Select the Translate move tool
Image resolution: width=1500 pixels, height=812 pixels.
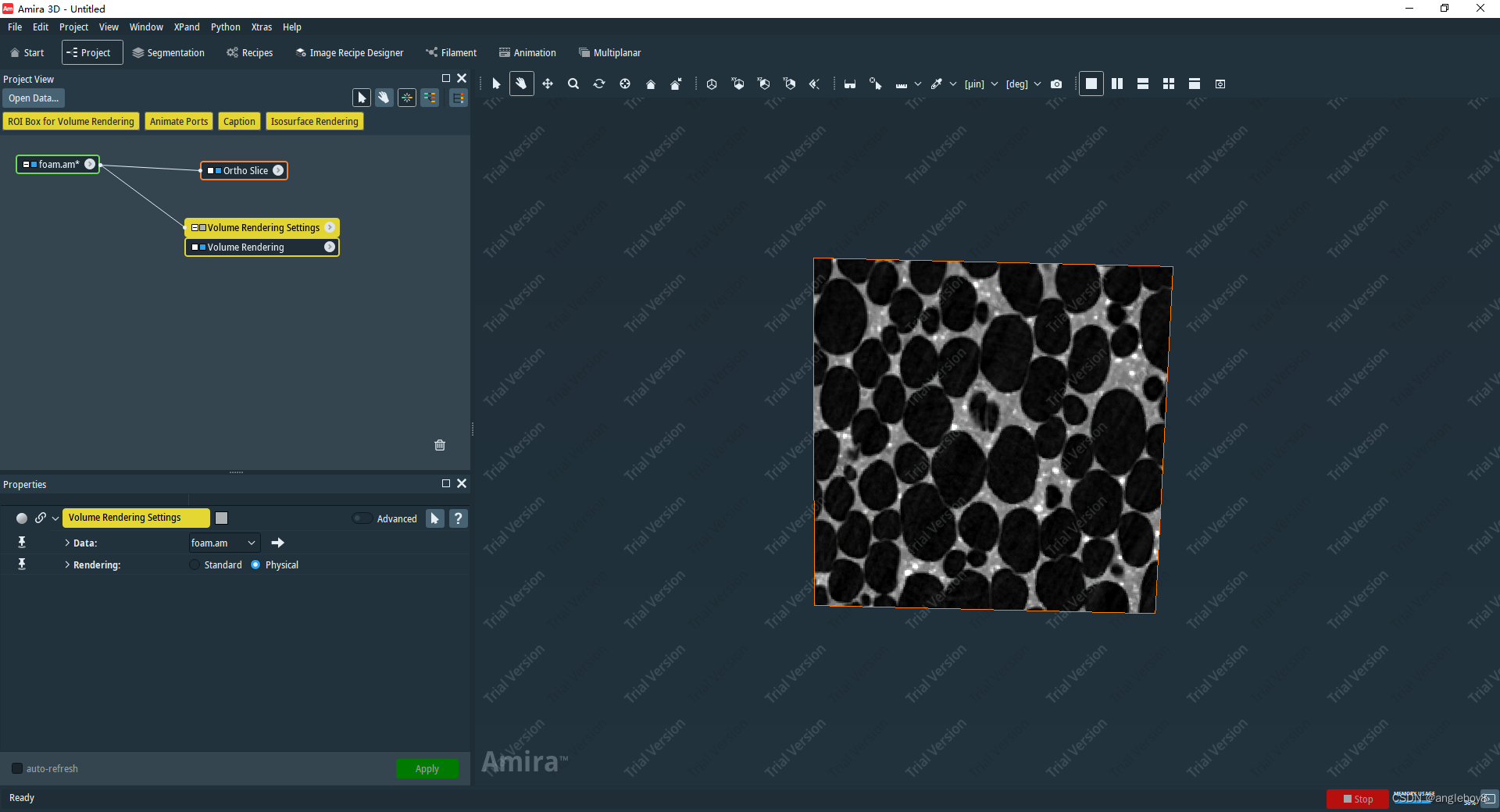548,84
